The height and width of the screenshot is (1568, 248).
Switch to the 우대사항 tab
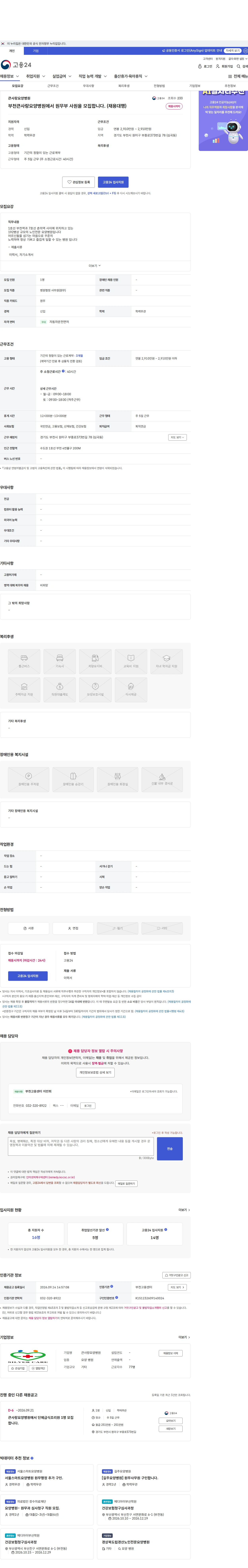(88, 86)
